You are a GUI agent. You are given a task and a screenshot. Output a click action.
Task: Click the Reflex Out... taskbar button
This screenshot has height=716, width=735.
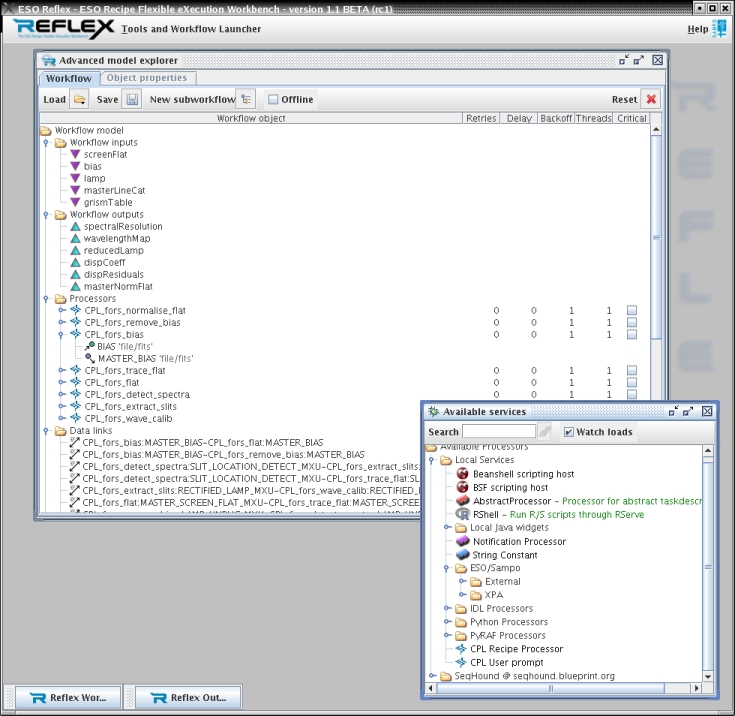click(x=188, y=697)
